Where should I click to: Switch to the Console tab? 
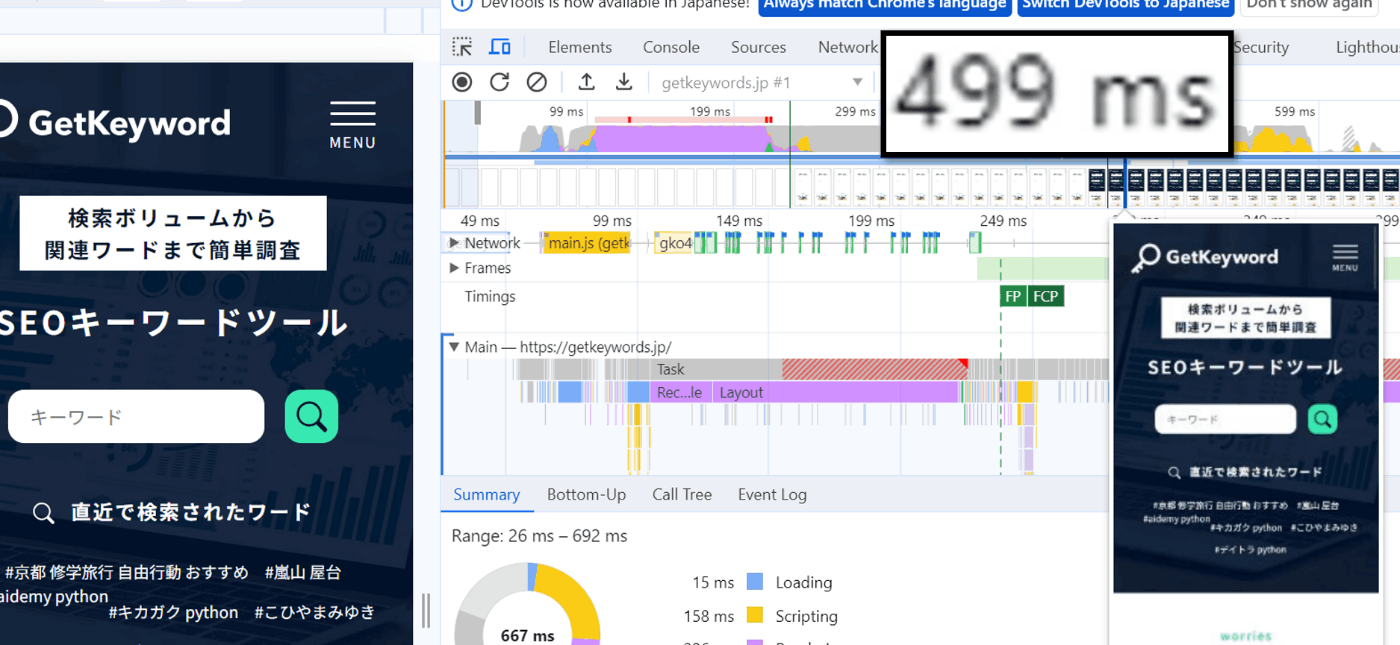[x=671, y=47]
